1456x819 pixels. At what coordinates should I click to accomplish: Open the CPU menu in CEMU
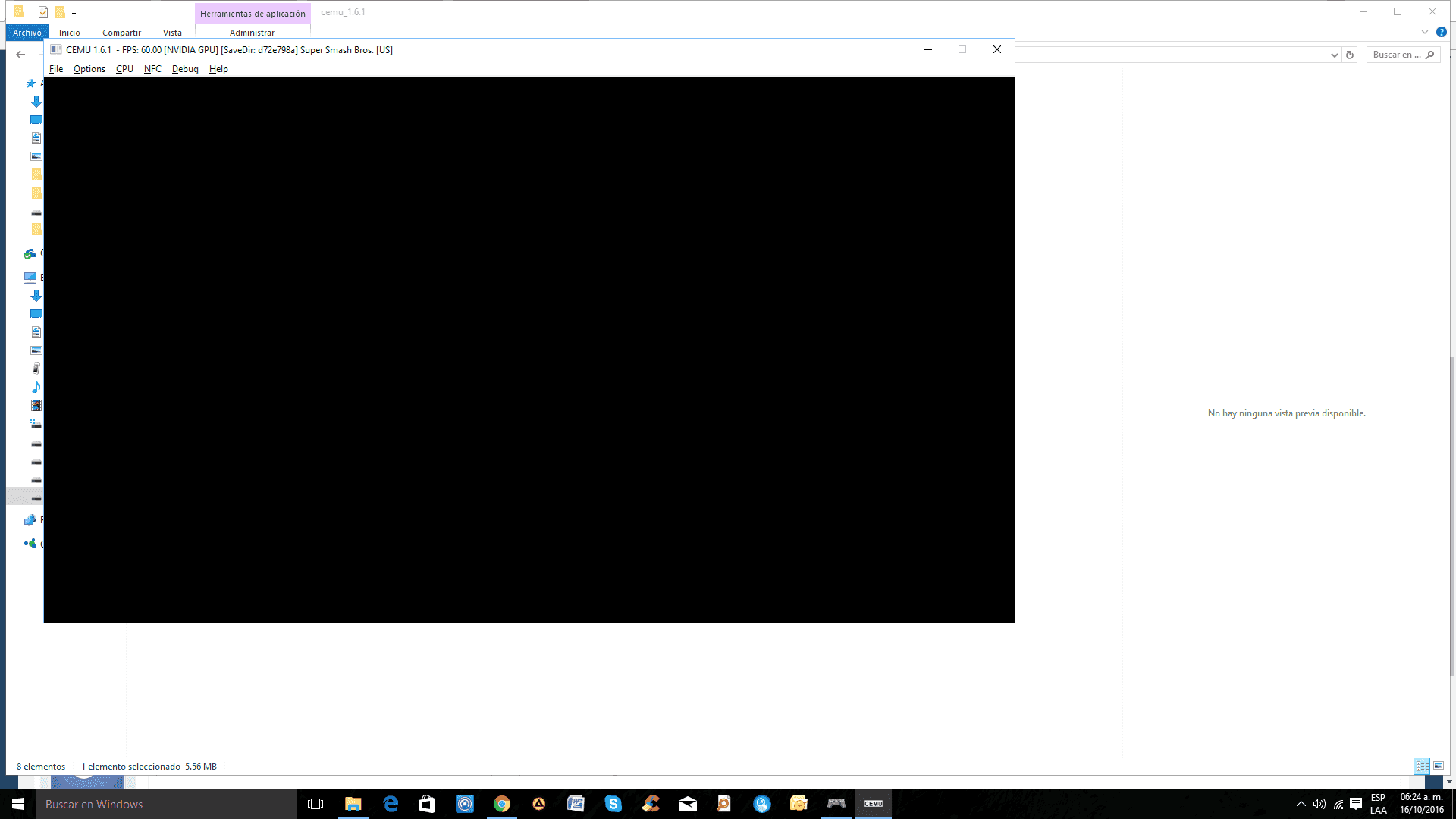tap(124, 69)
